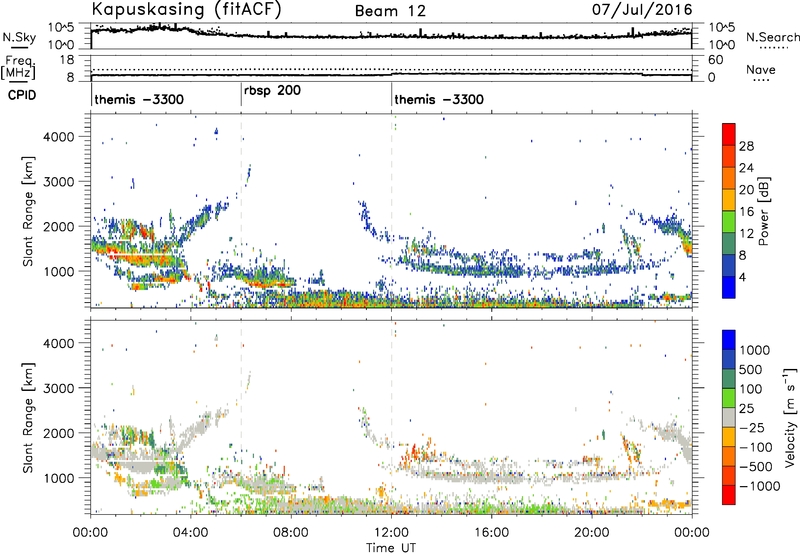Click the -25 tick label on Velocity colorbar
800x554 pixels.
click(x=752, y=427)
